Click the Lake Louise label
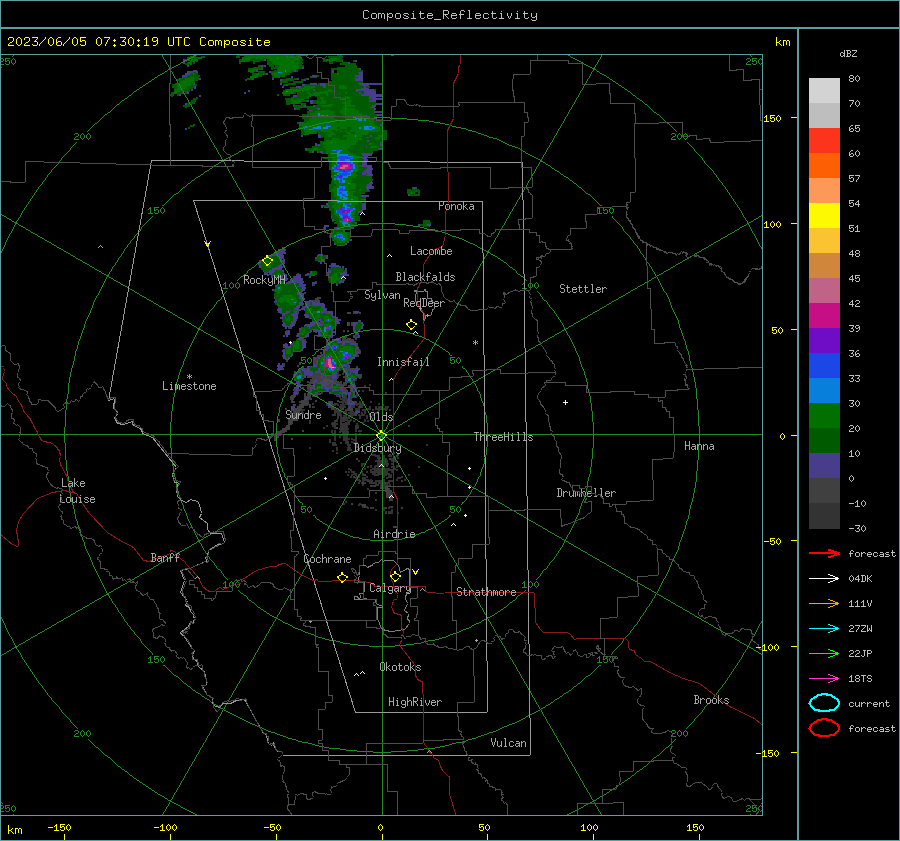This screenshot has height=841, width=900. (x=77, y=491)
